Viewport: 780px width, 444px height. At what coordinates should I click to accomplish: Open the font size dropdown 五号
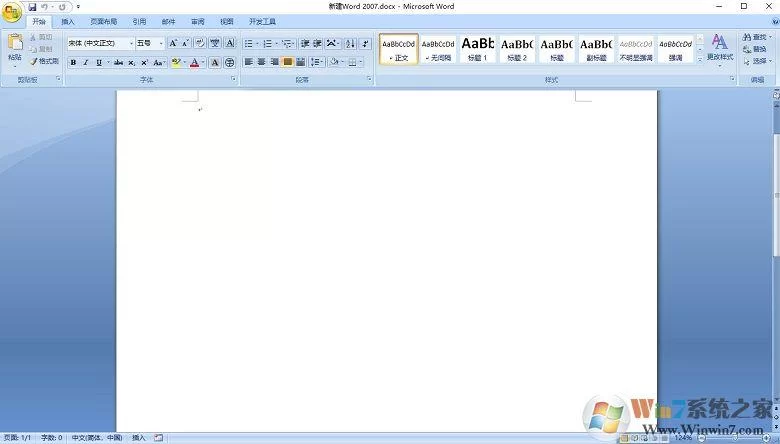tap(161, 44)
